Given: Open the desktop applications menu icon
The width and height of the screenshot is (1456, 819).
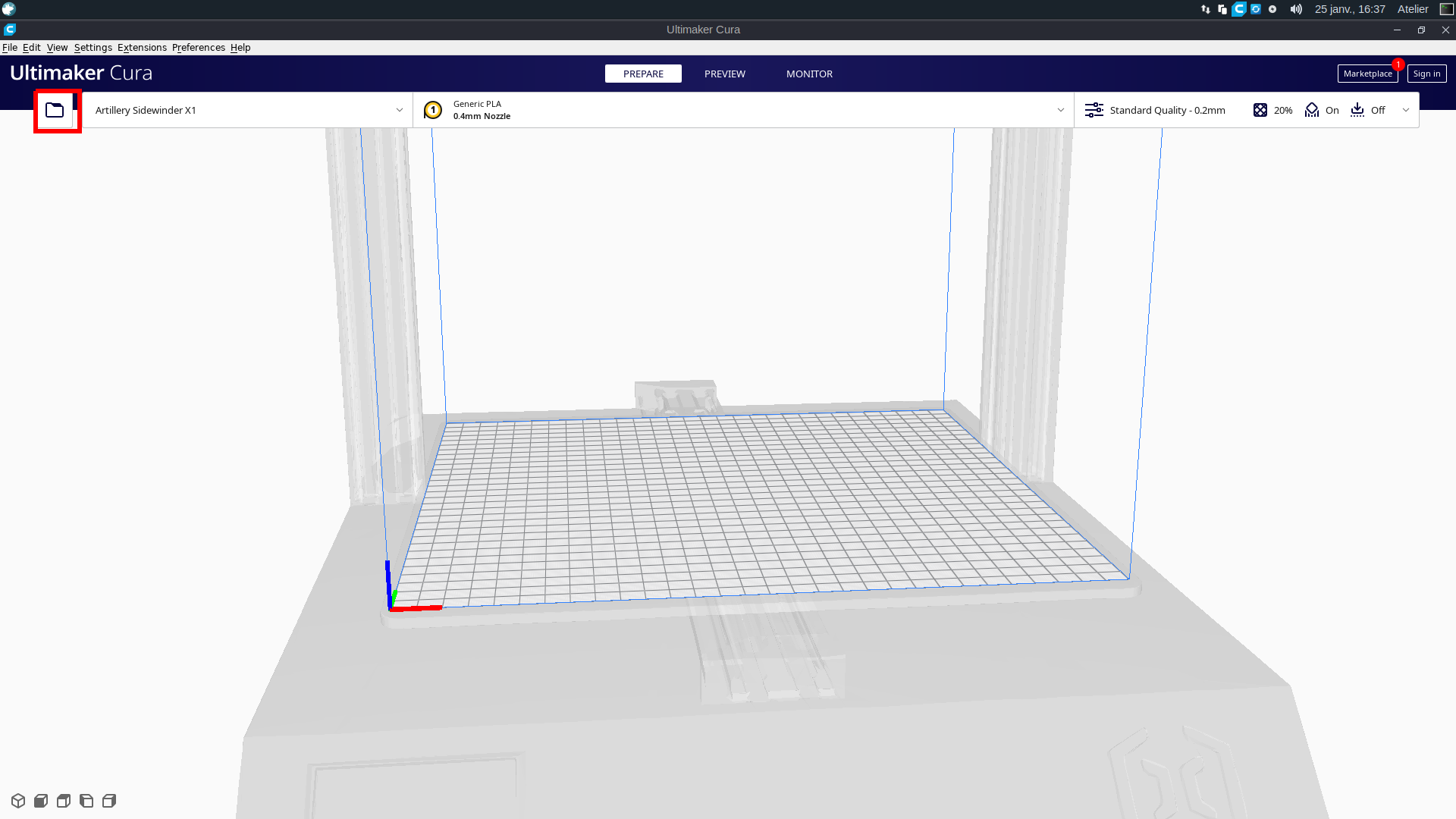Looking at the screenshot, I should pos(9,9).
